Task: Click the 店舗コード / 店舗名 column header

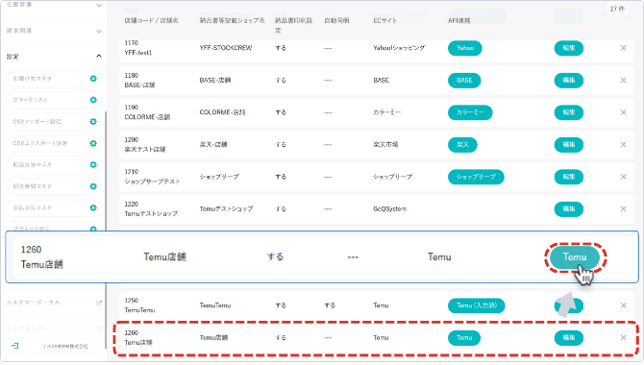Action: (151, 21)
